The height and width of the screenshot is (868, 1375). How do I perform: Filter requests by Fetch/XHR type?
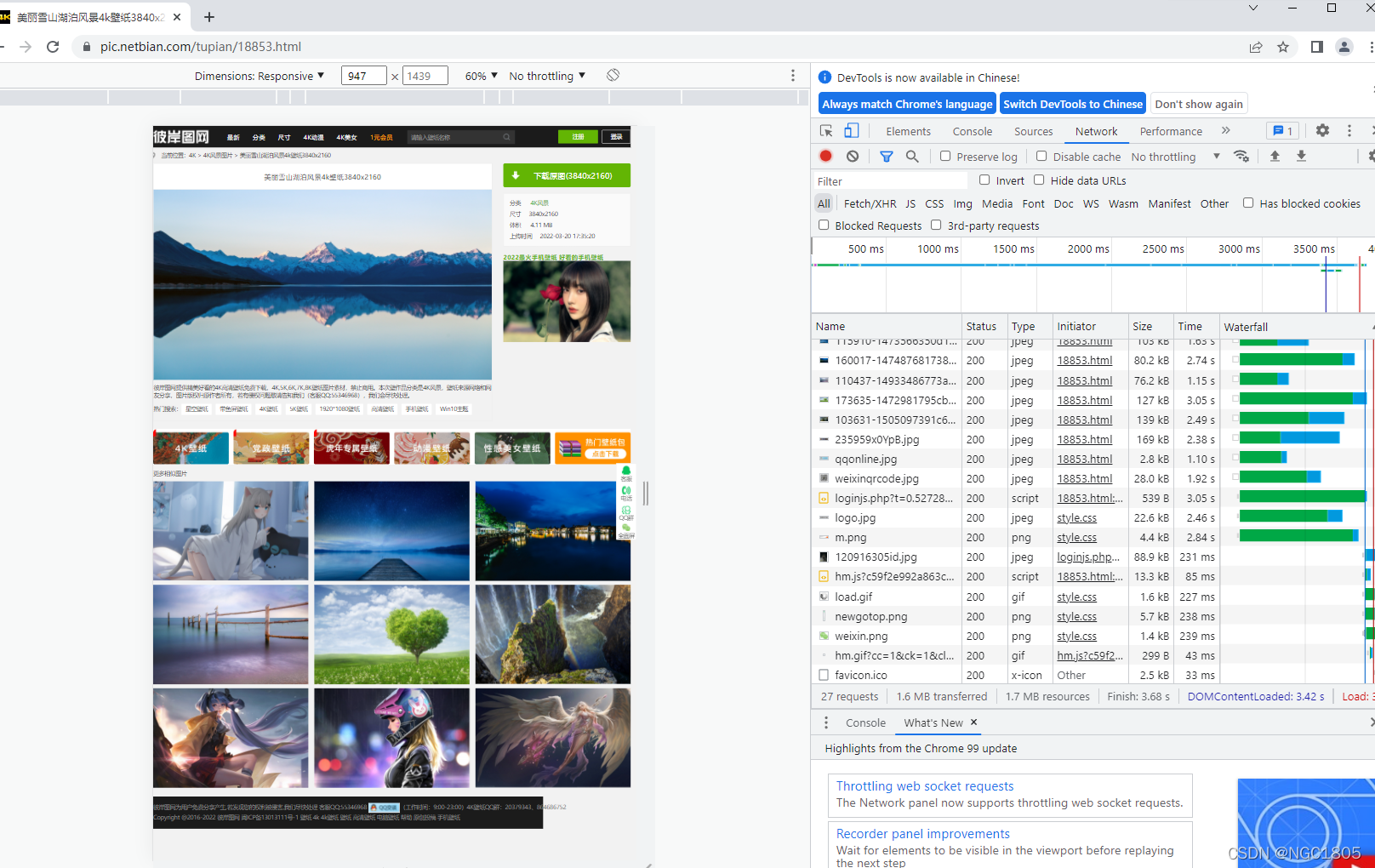(870, 203)
